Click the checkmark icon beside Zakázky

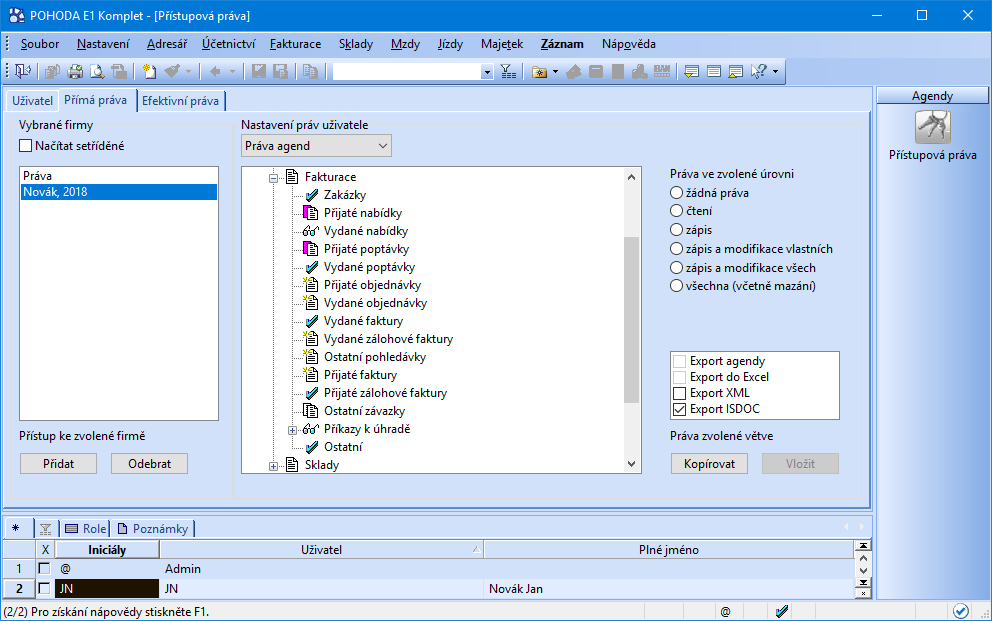pyautogui.click(x=311, y=195)
